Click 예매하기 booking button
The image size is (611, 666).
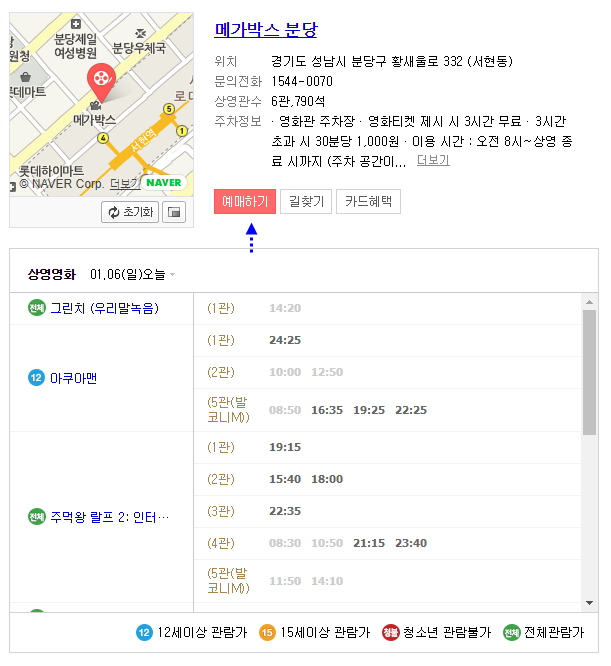245,201
